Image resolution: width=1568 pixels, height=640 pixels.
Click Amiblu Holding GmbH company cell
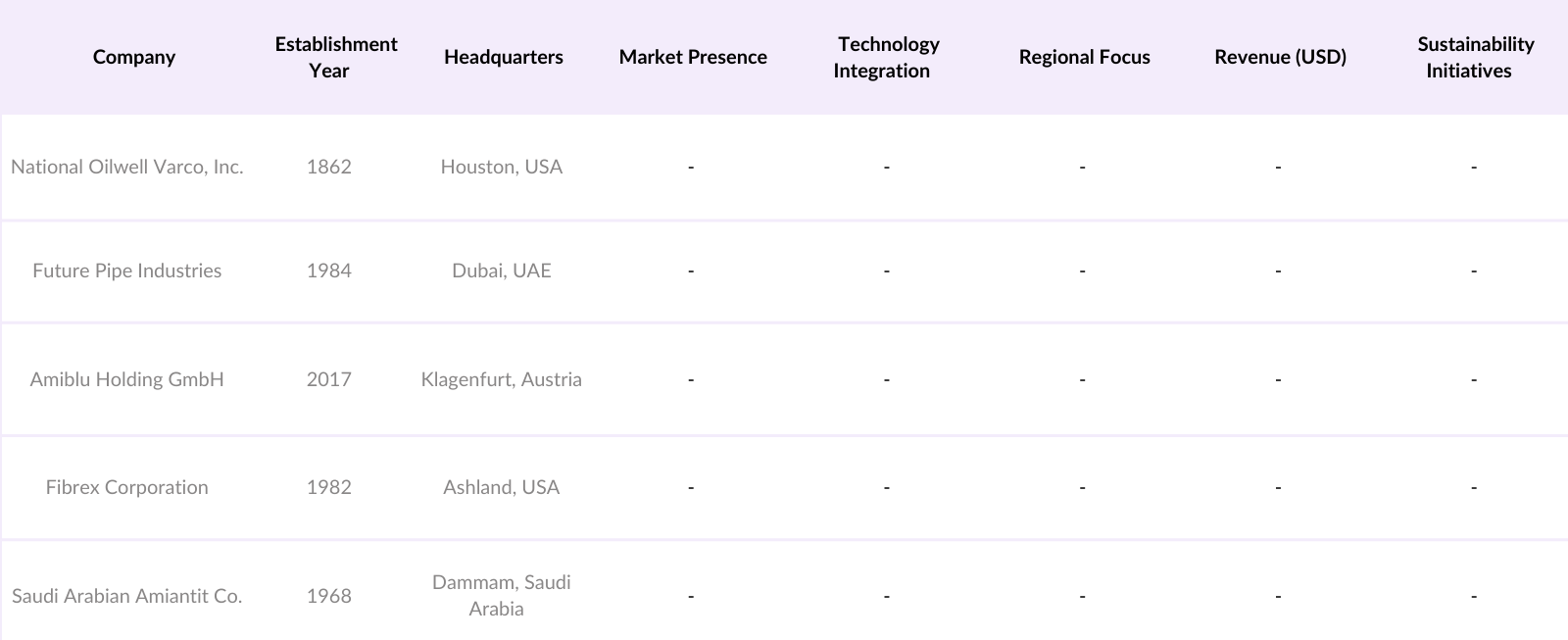point(127,379)
